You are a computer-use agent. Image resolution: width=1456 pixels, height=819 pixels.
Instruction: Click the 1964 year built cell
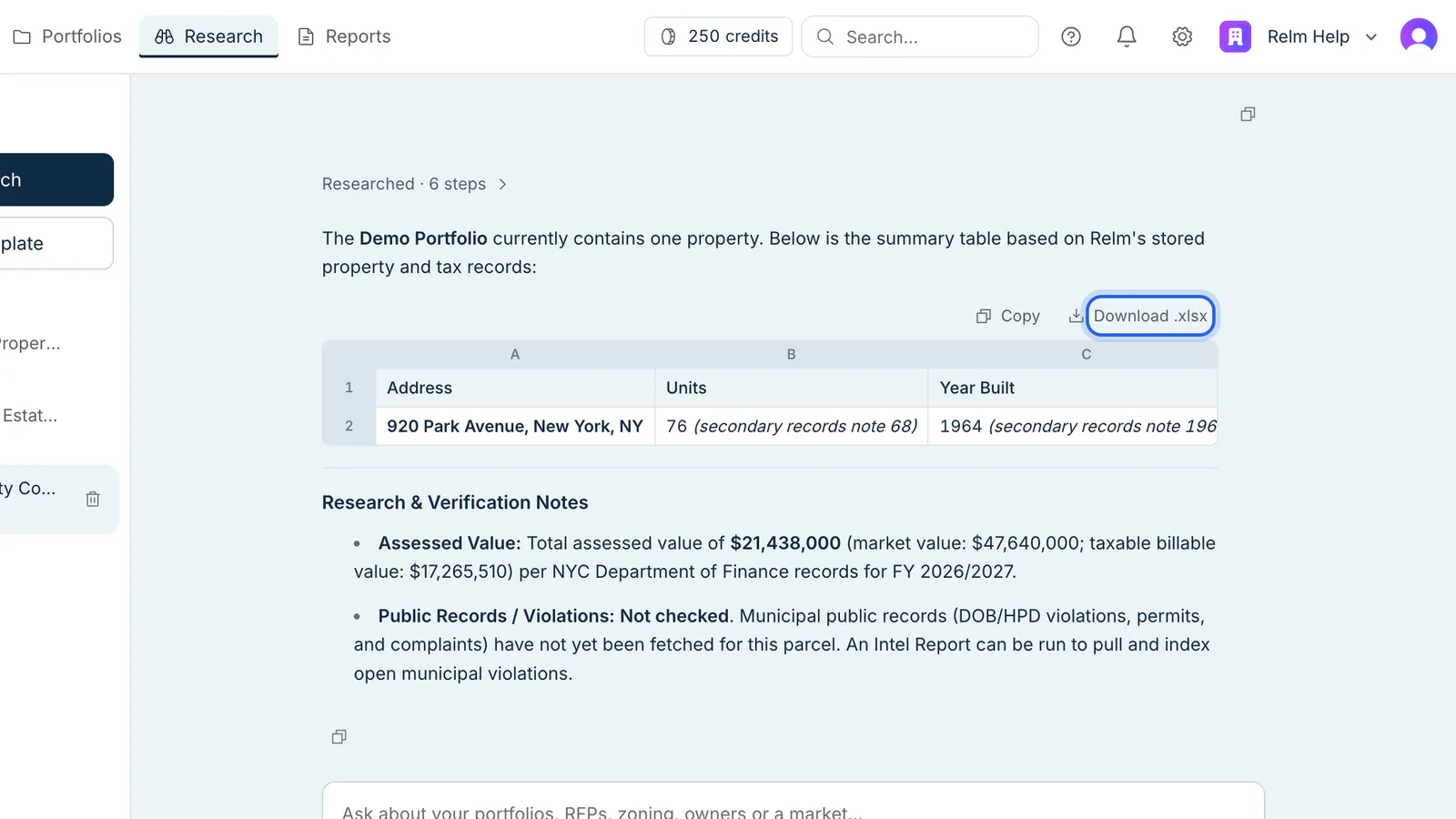1073,426
